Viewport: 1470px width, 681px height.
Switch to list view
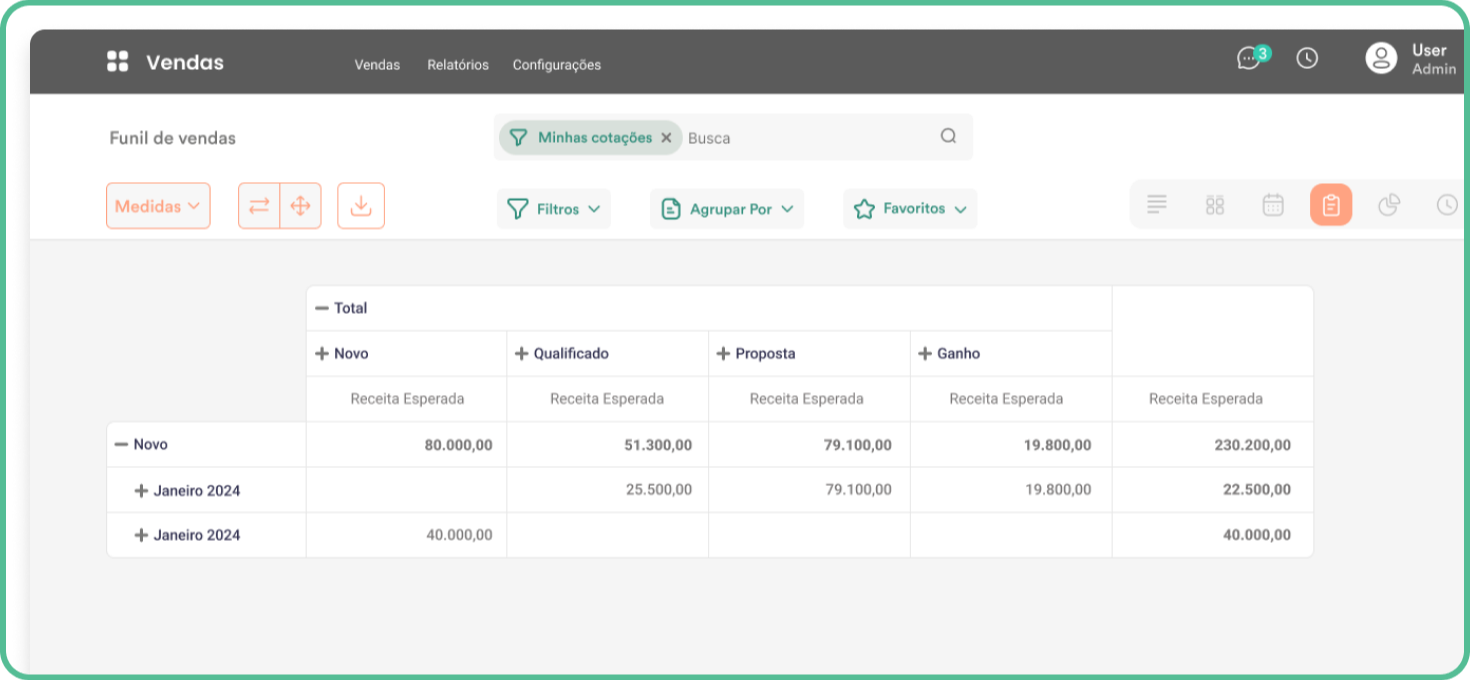pos(1157,205)
